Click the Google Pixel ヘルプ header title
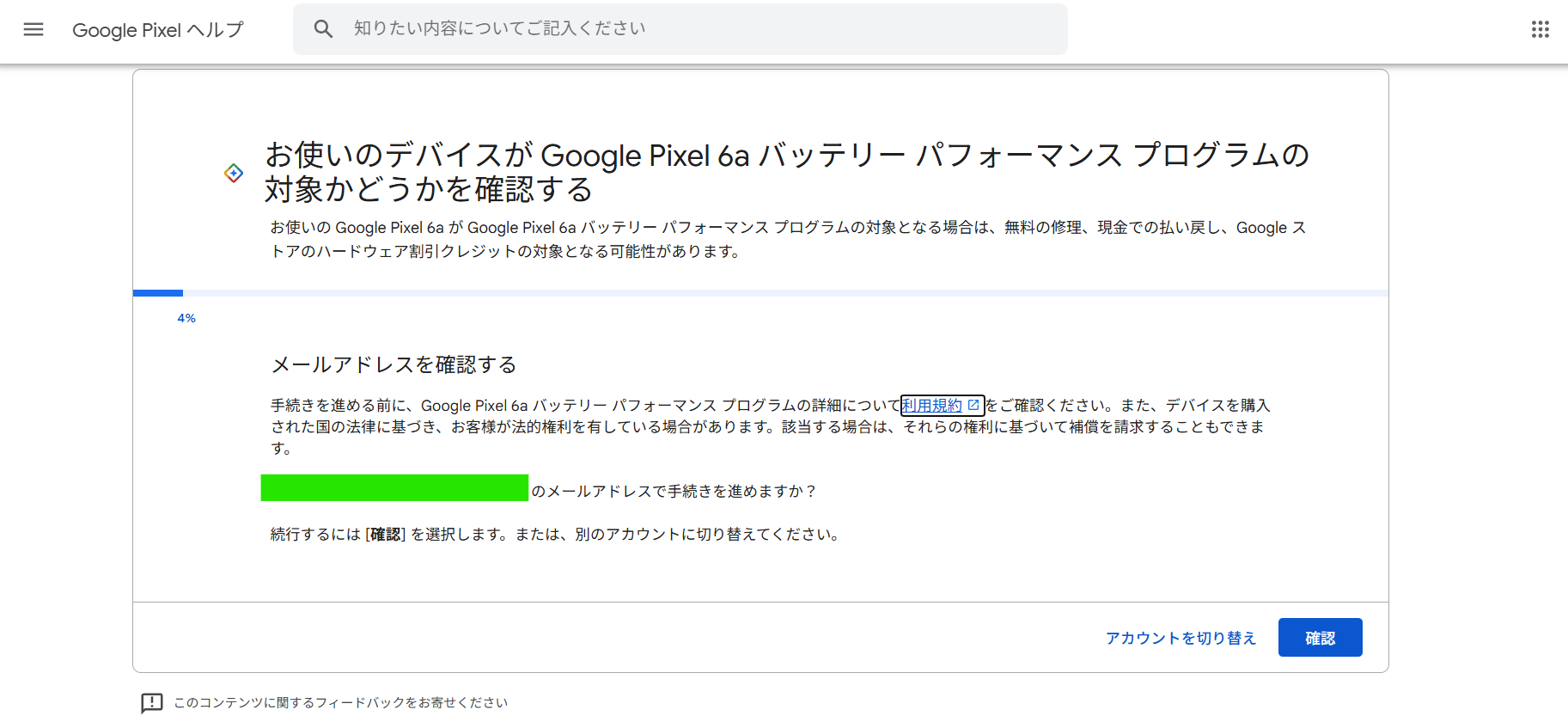 tap(158, 29)
